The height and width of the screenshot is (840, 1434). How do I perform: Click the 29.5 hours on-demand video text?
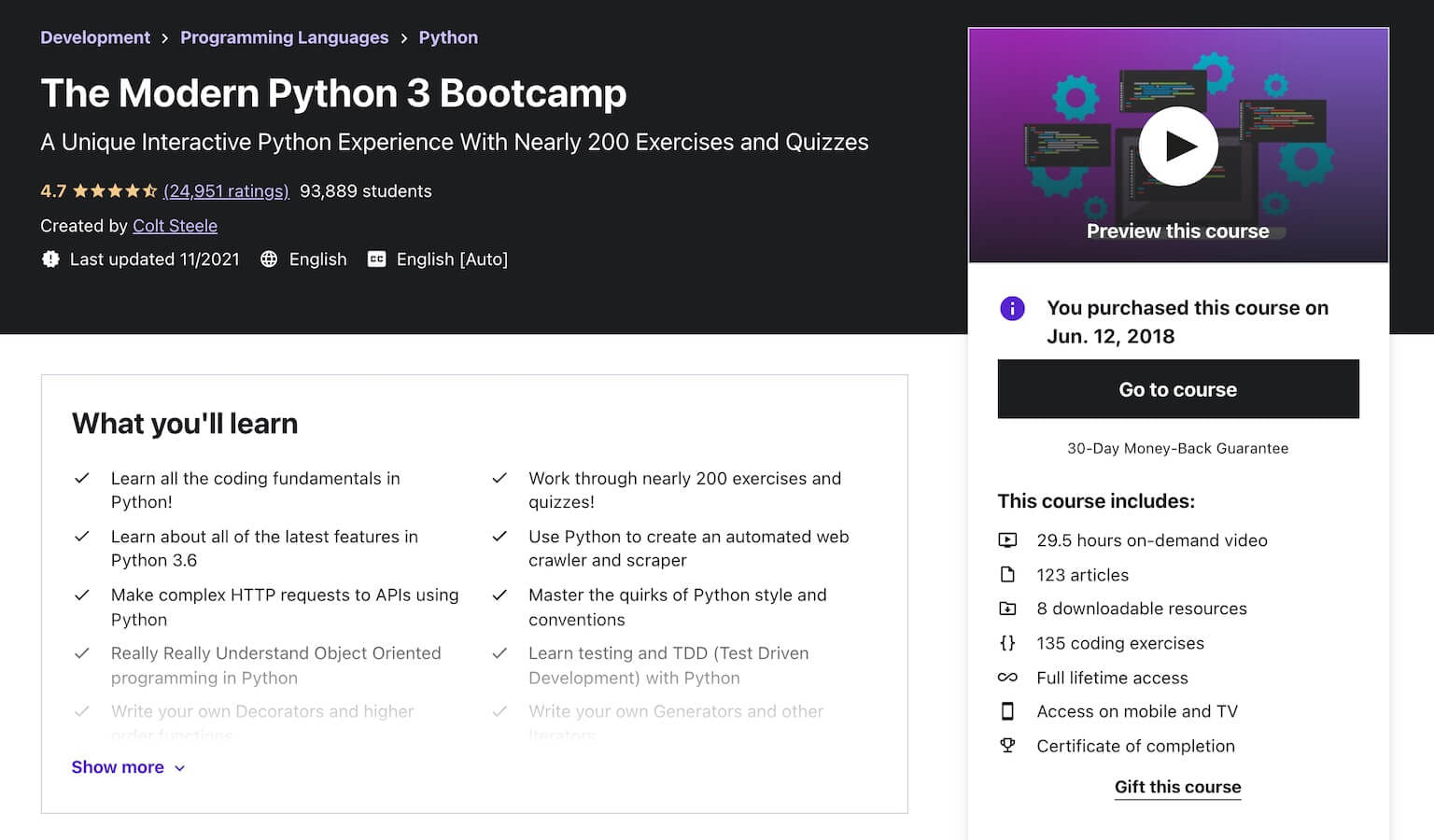[x=1152, y=540]
